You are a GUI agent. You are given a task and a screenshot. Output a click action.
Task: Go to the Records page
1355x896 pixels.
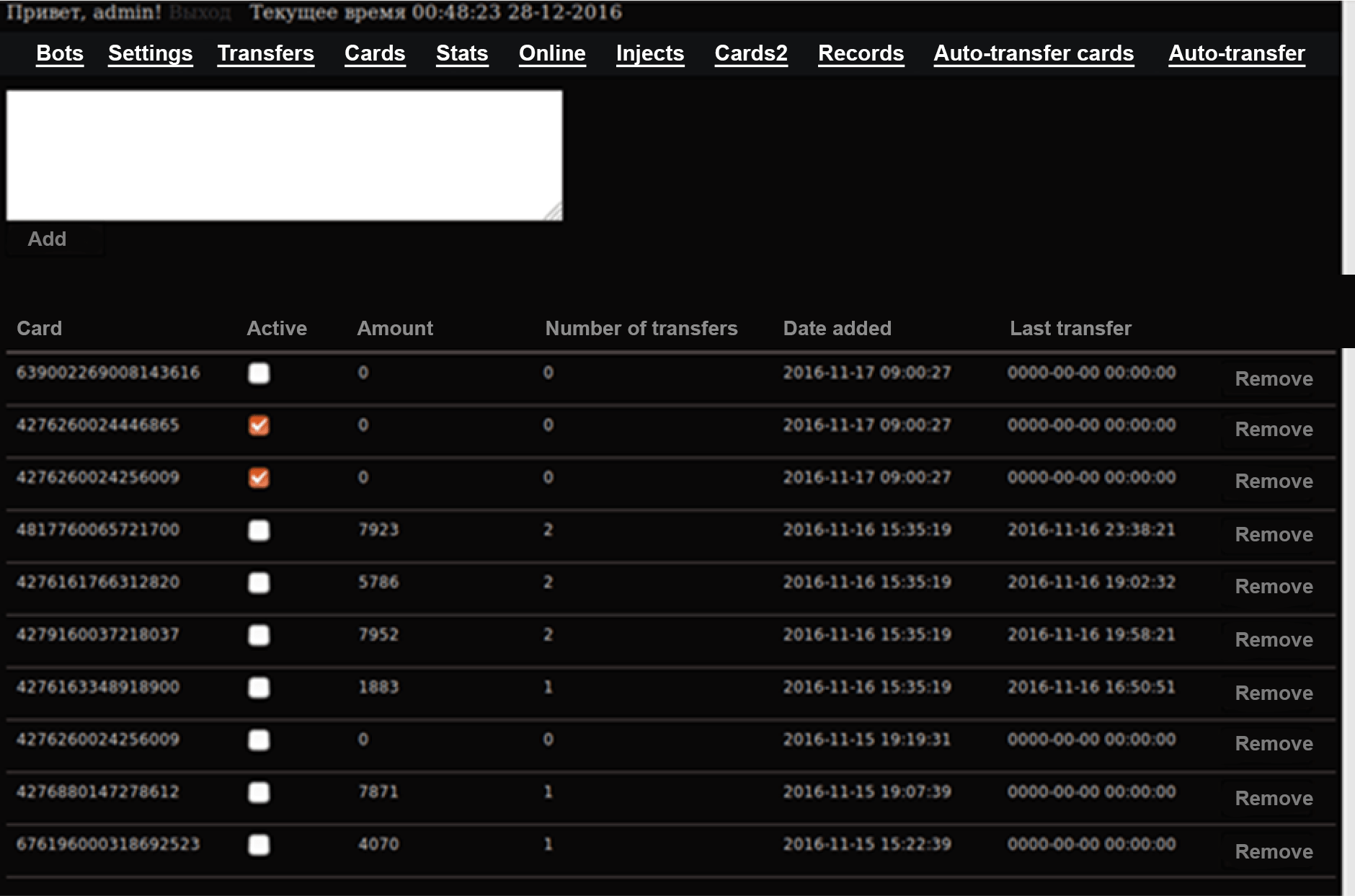861,53
